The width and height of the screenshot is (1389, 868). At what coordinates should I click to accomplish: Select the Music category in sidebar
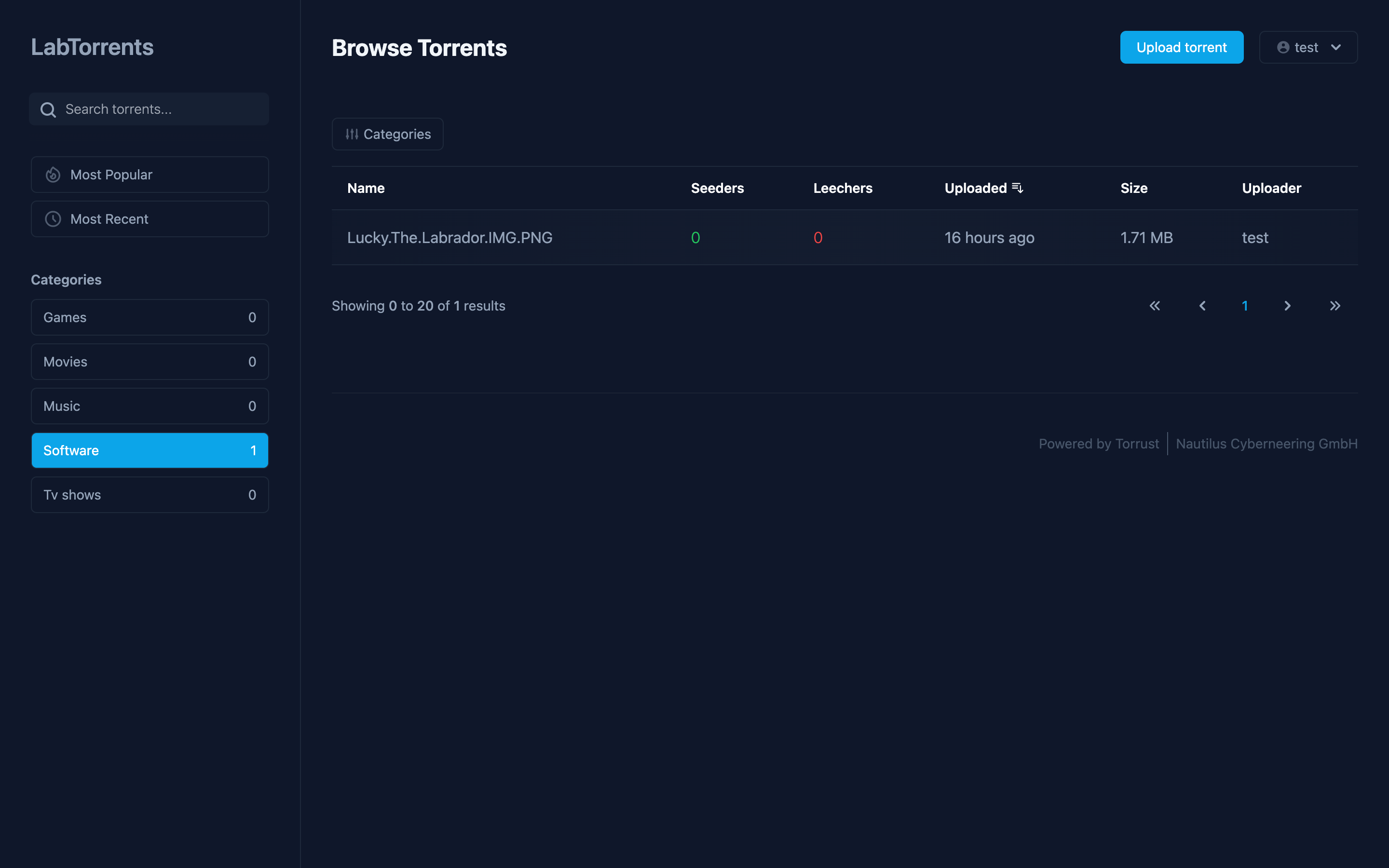pos(149,406)
